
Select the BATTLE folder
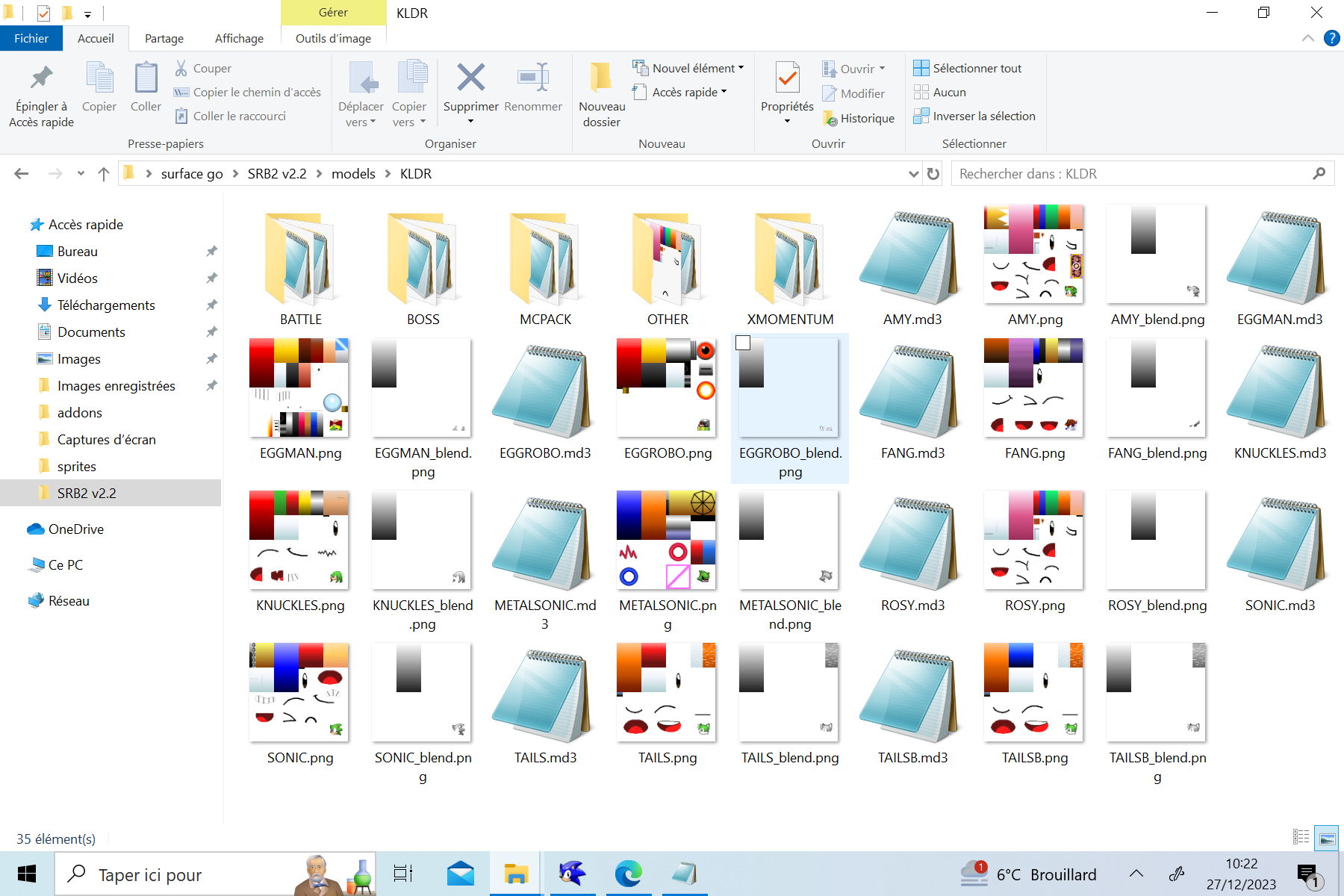tap(300, 268)
